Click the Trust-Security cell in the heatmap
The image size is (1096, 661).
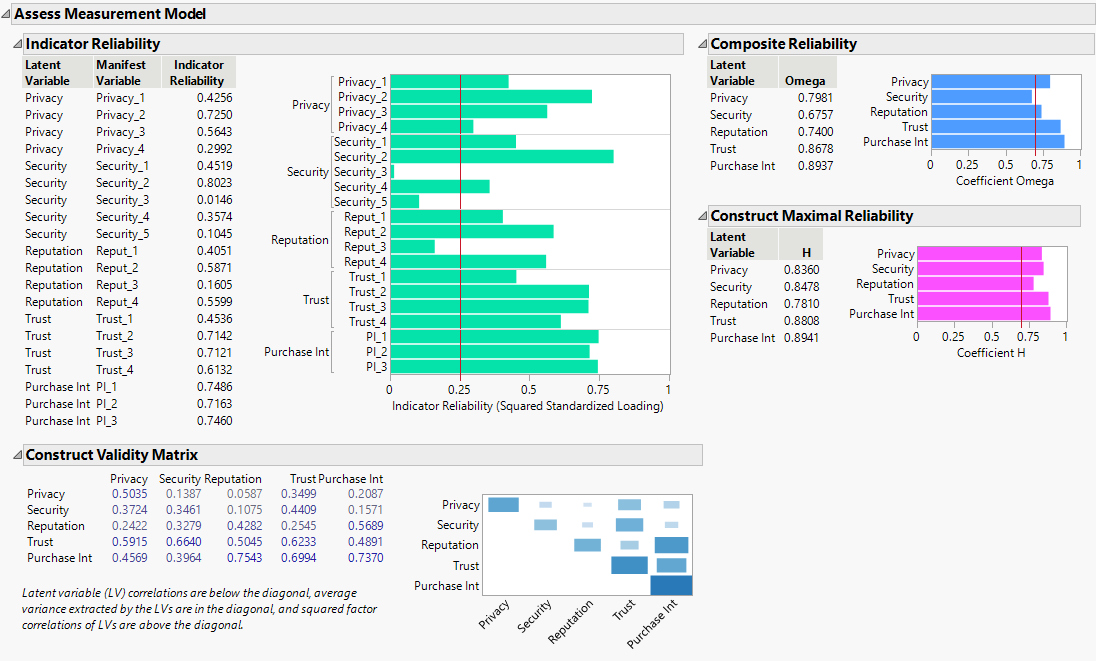[x=629, y=525]
